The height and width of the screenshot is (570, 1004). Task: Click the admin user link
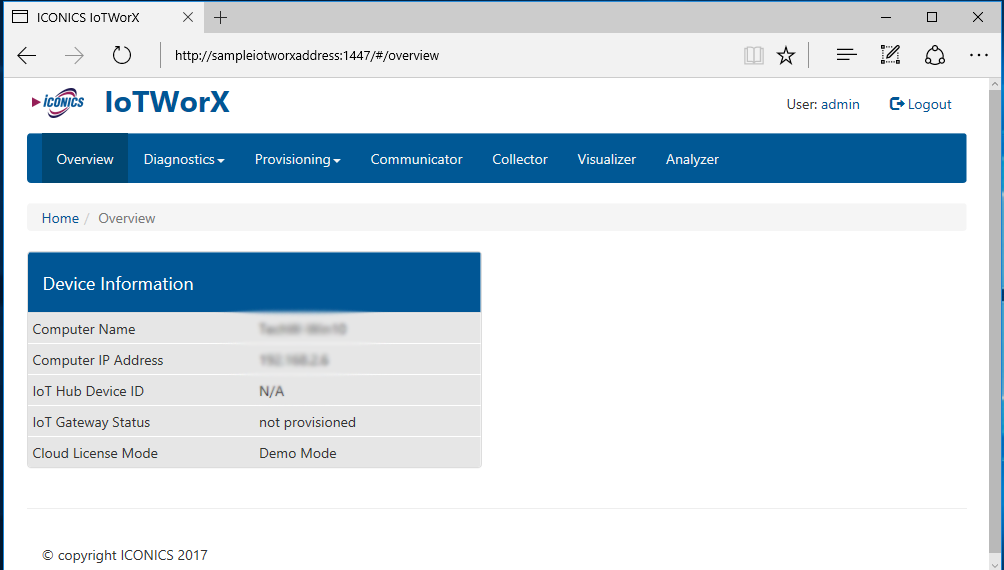coord(840,104)
